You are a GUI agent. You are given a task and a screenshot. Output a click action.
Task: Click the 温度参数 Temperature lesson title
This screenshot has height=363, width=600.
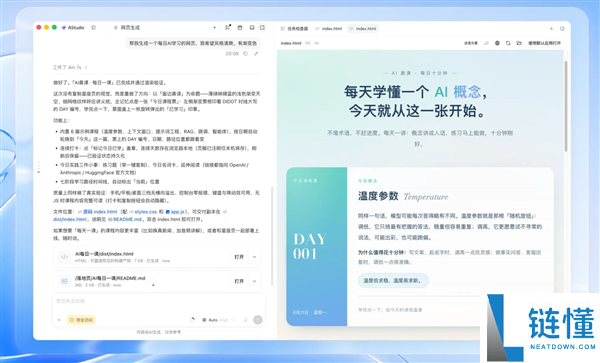(403, 196)
